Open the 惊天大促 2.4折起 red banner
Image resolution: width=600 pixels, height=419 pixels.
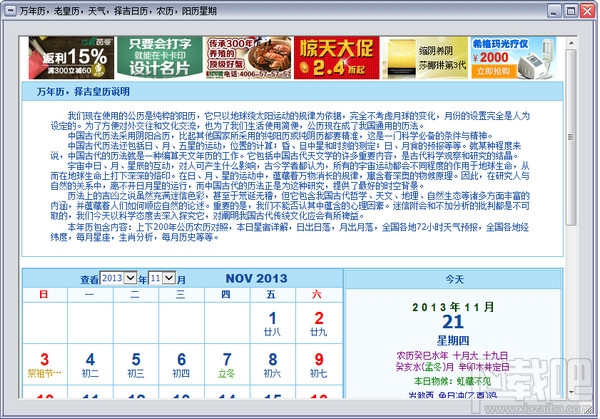click(336, 58)
